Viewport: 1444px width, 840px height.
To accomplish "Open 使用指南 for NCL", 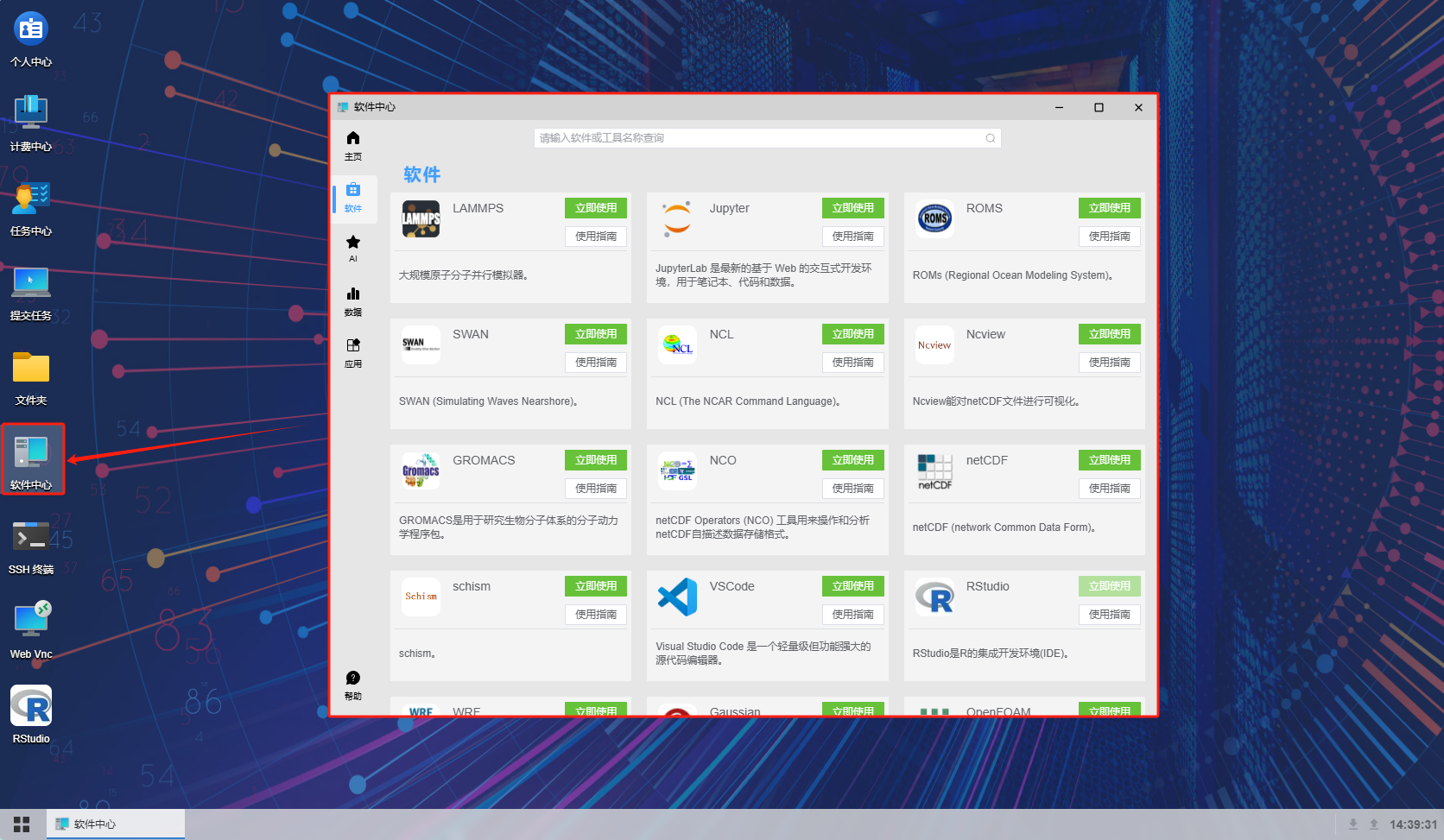I will (853, 363).
